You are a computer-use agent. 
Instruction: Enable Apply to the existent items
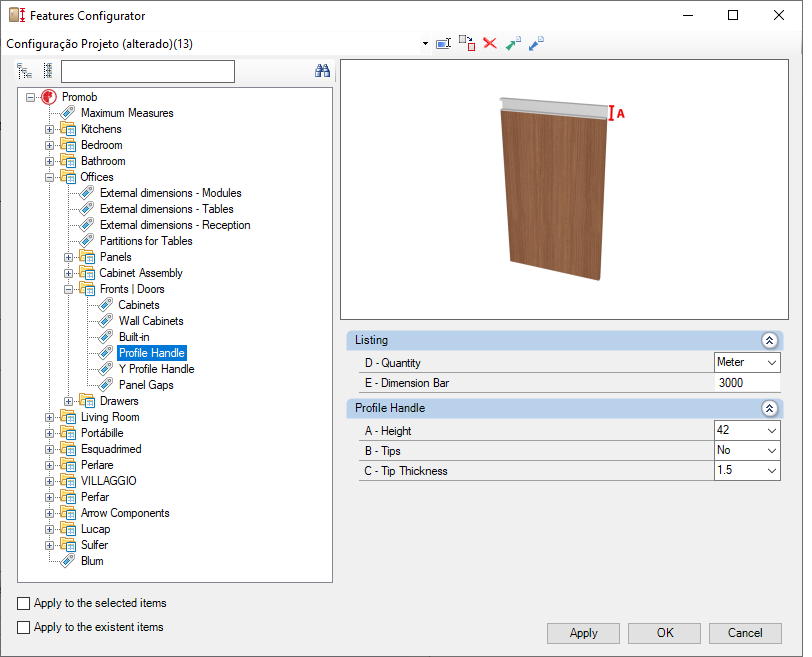coord(23,627)
